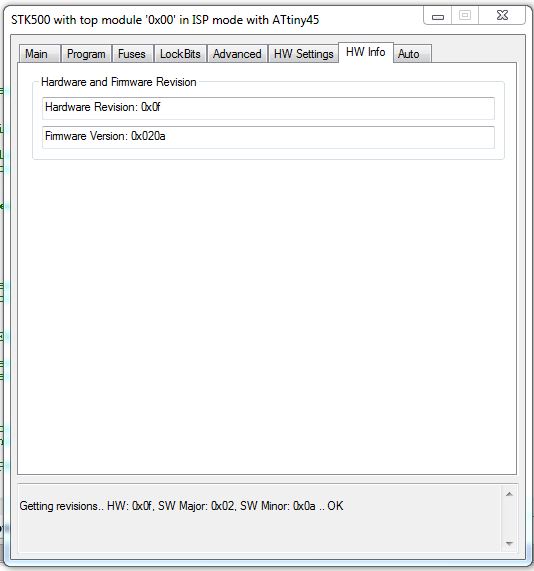Open the Program tab
534x571 pixels.
tap(86, 54)
